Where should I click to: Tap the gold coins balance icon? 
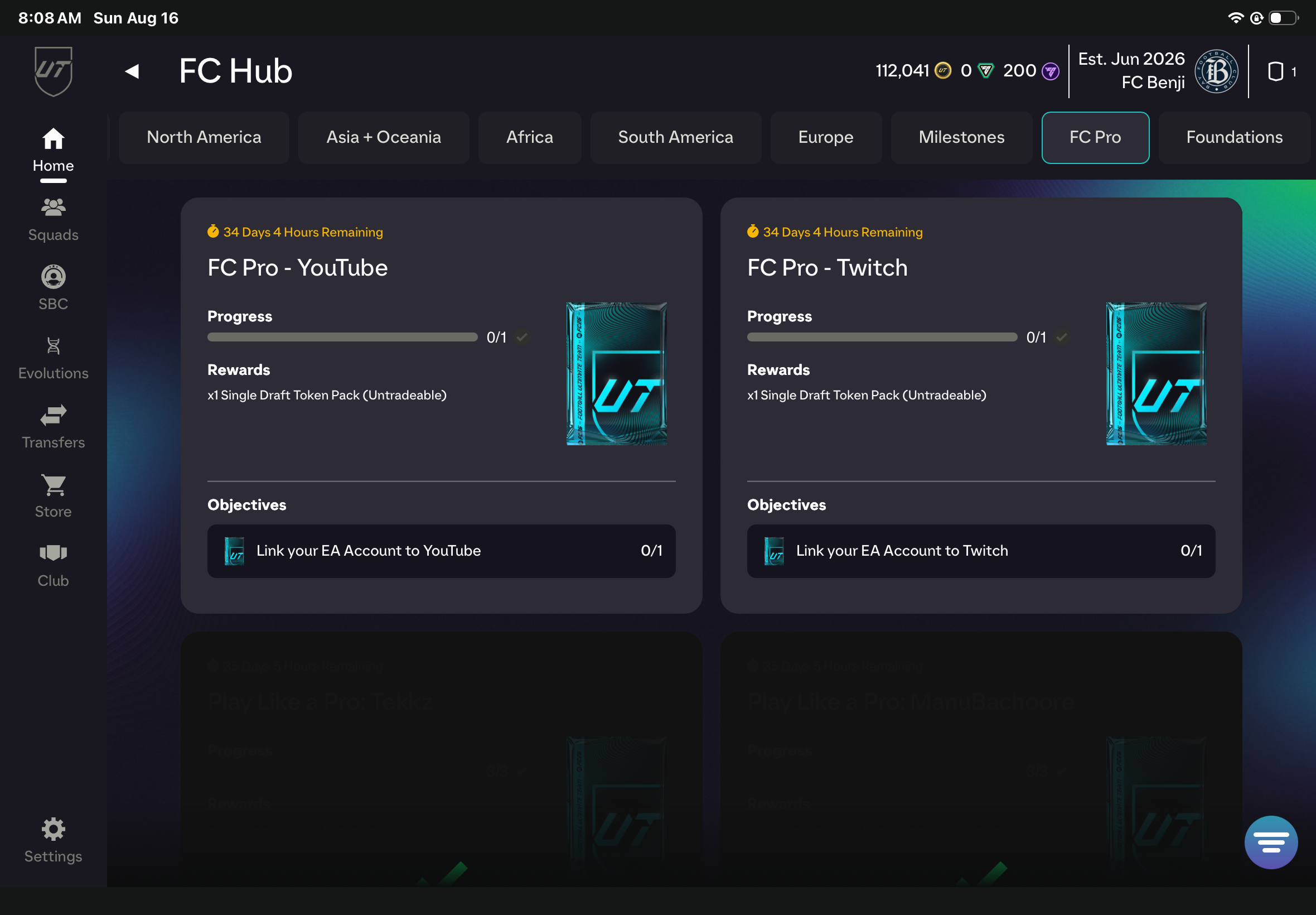click(x=942, y=70)
